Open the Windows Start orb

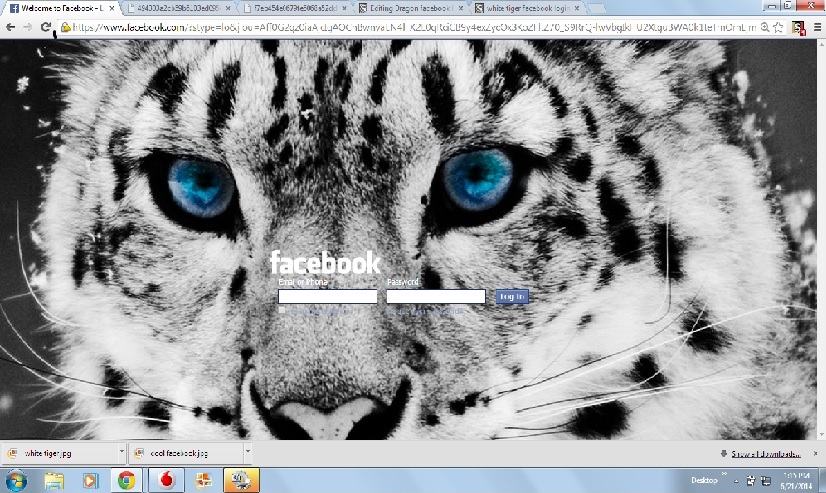[16, 481]
